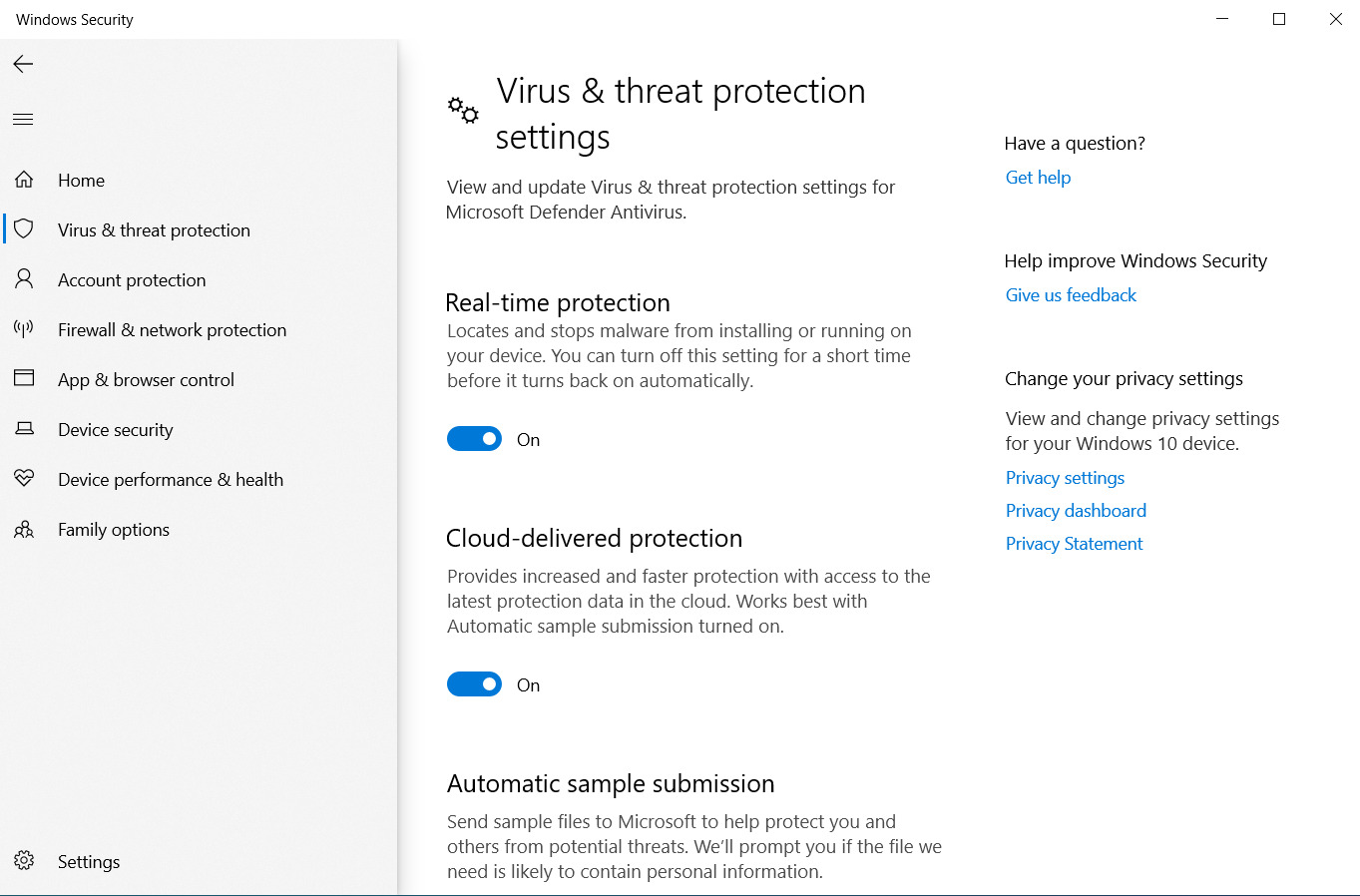Viewport: 1360px width, 896px height.
Task: Open the Firewall & network protection antenna icon
Action: [x=24, y=329]
